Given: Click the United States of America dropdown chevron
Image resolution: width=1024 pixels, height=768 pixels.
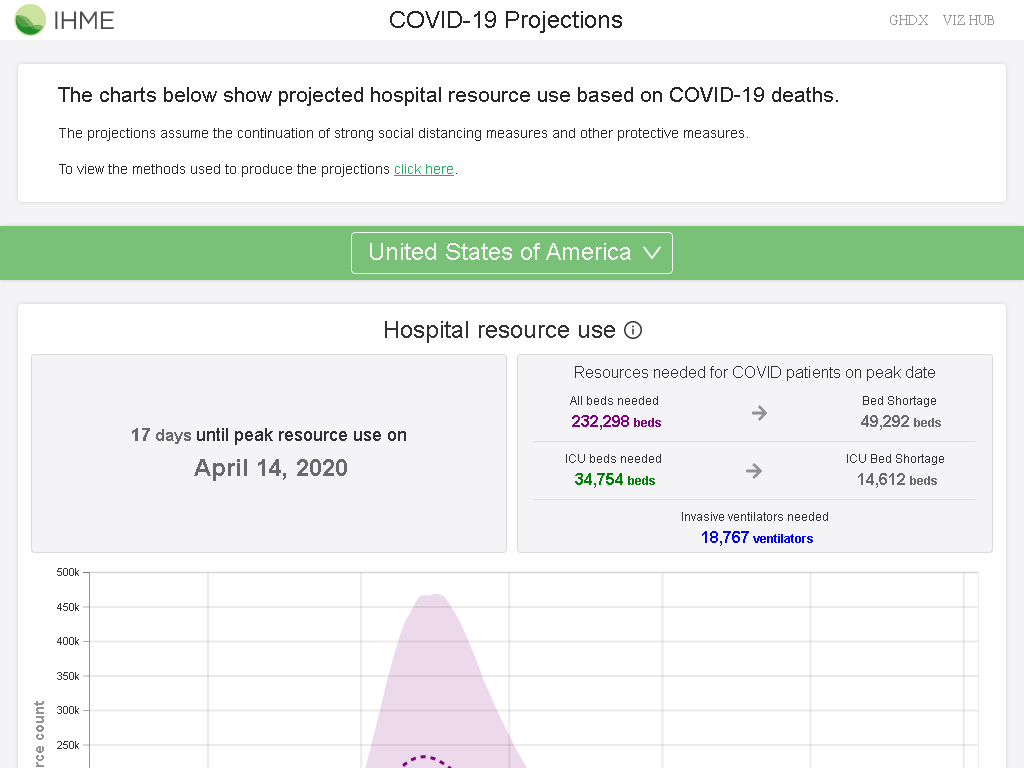Looking at the screenshot, I should tap(652, 253).
